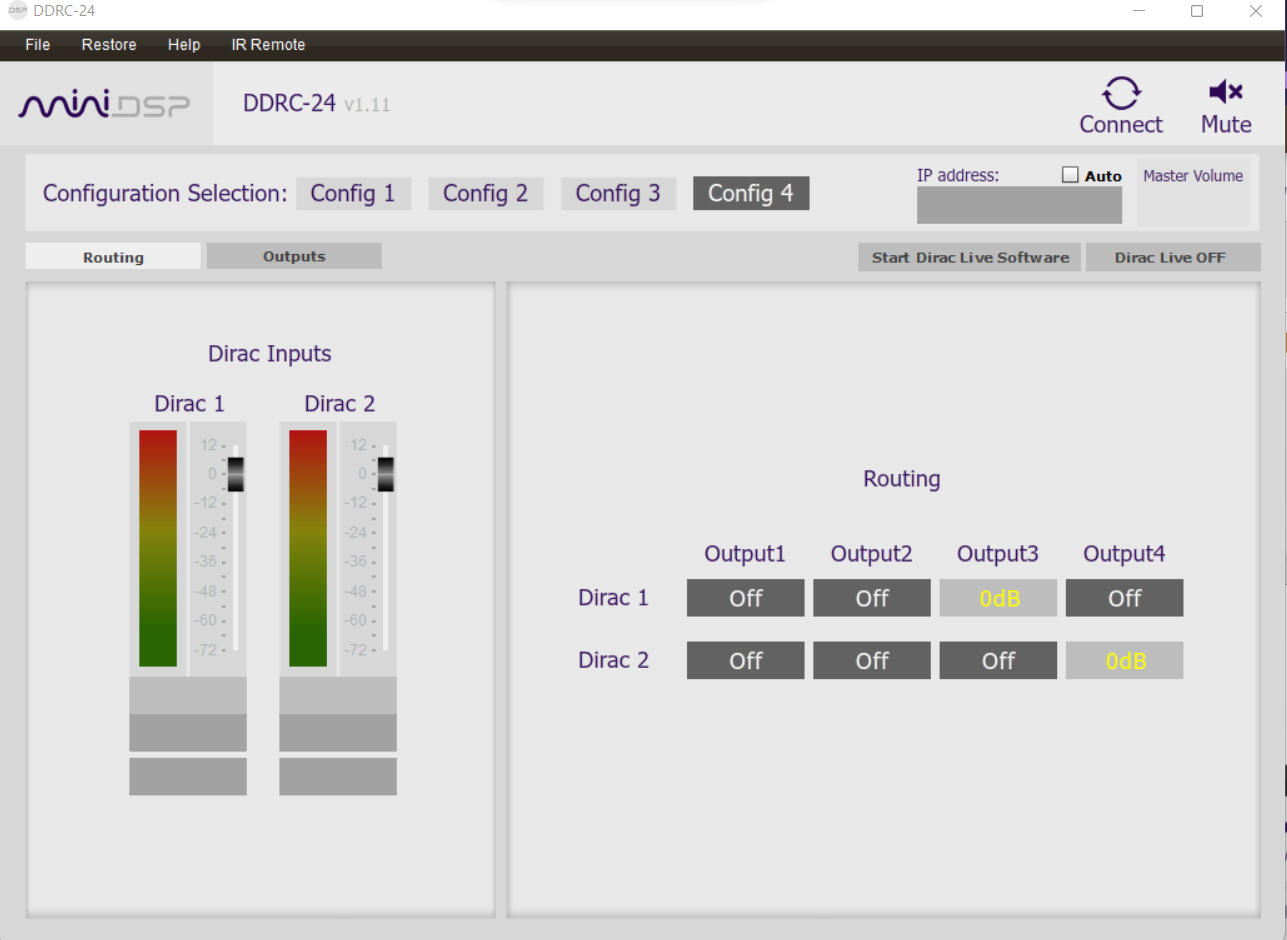Click the Output2 column header
The height and width of the screenshot is (940, 1287).
(872, 553)
